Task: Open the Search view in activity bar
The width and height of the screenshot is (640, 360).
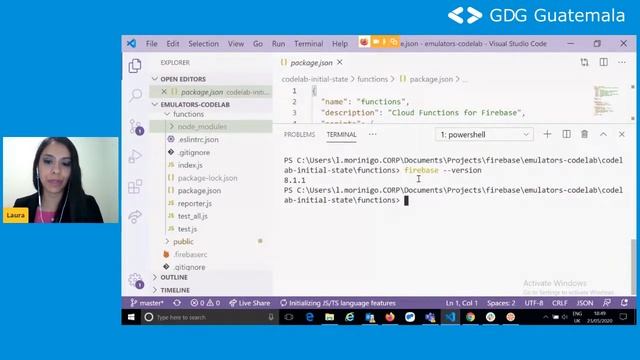Action: coord(135,95)
